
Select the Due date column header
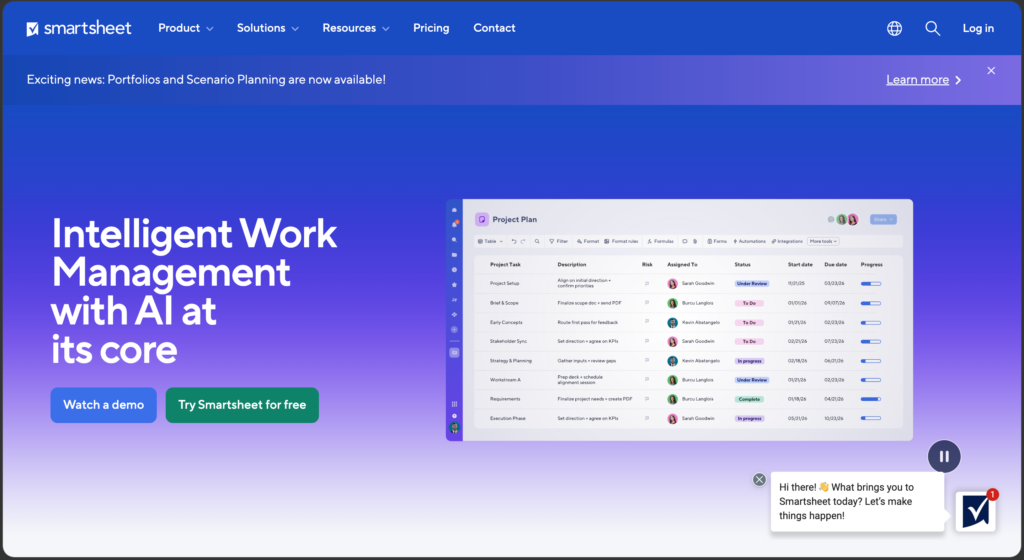click(835, 264)
